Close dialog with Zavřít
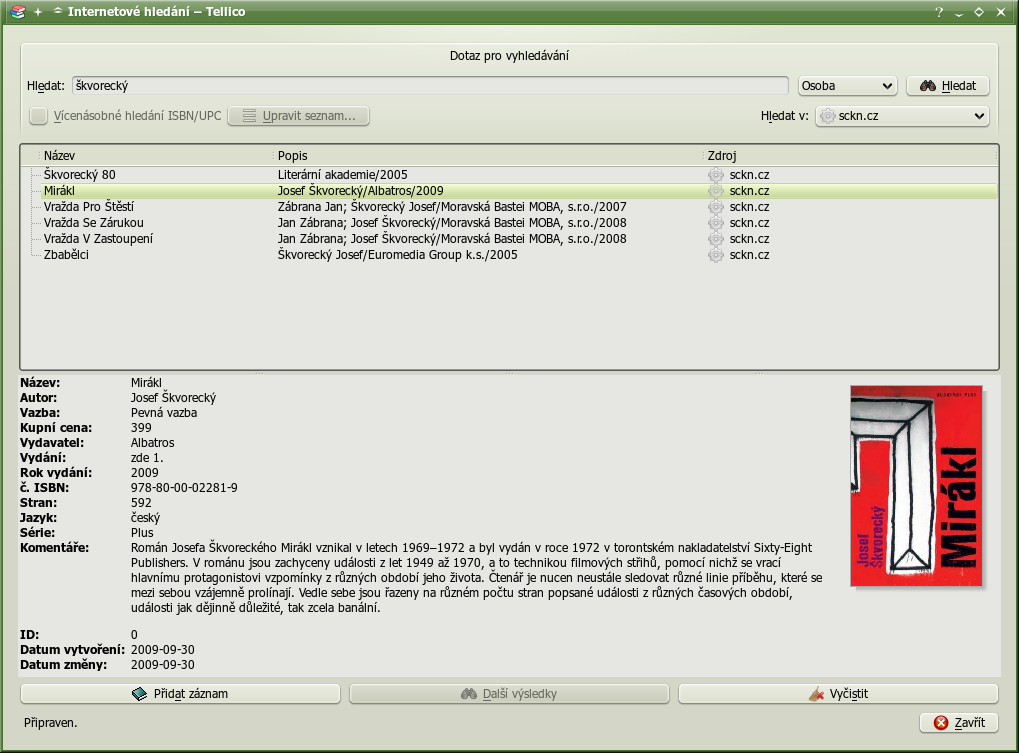1019x753 pixels. pos(959,722)
